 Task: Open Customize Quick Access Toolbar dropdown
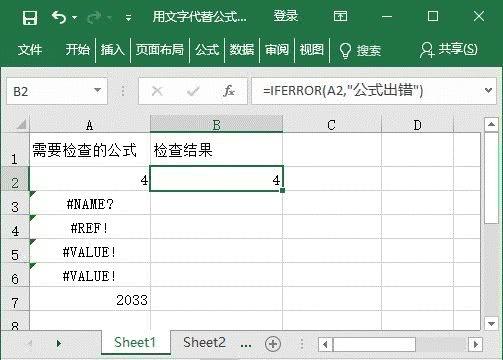[x=128, y=18]
